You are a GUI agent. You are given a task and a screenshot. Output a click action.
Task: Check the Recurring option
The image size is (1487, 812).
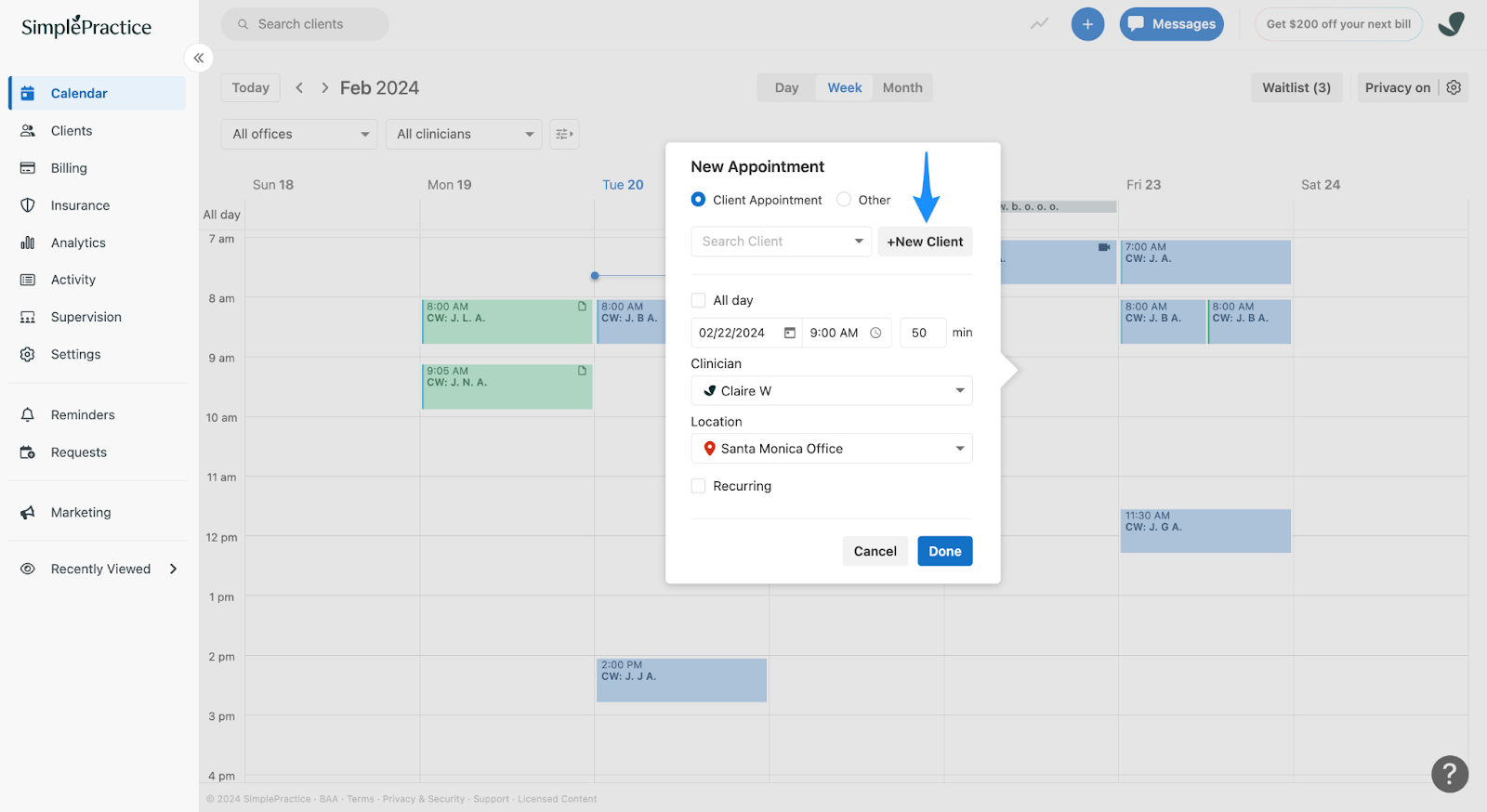[698, 485]
